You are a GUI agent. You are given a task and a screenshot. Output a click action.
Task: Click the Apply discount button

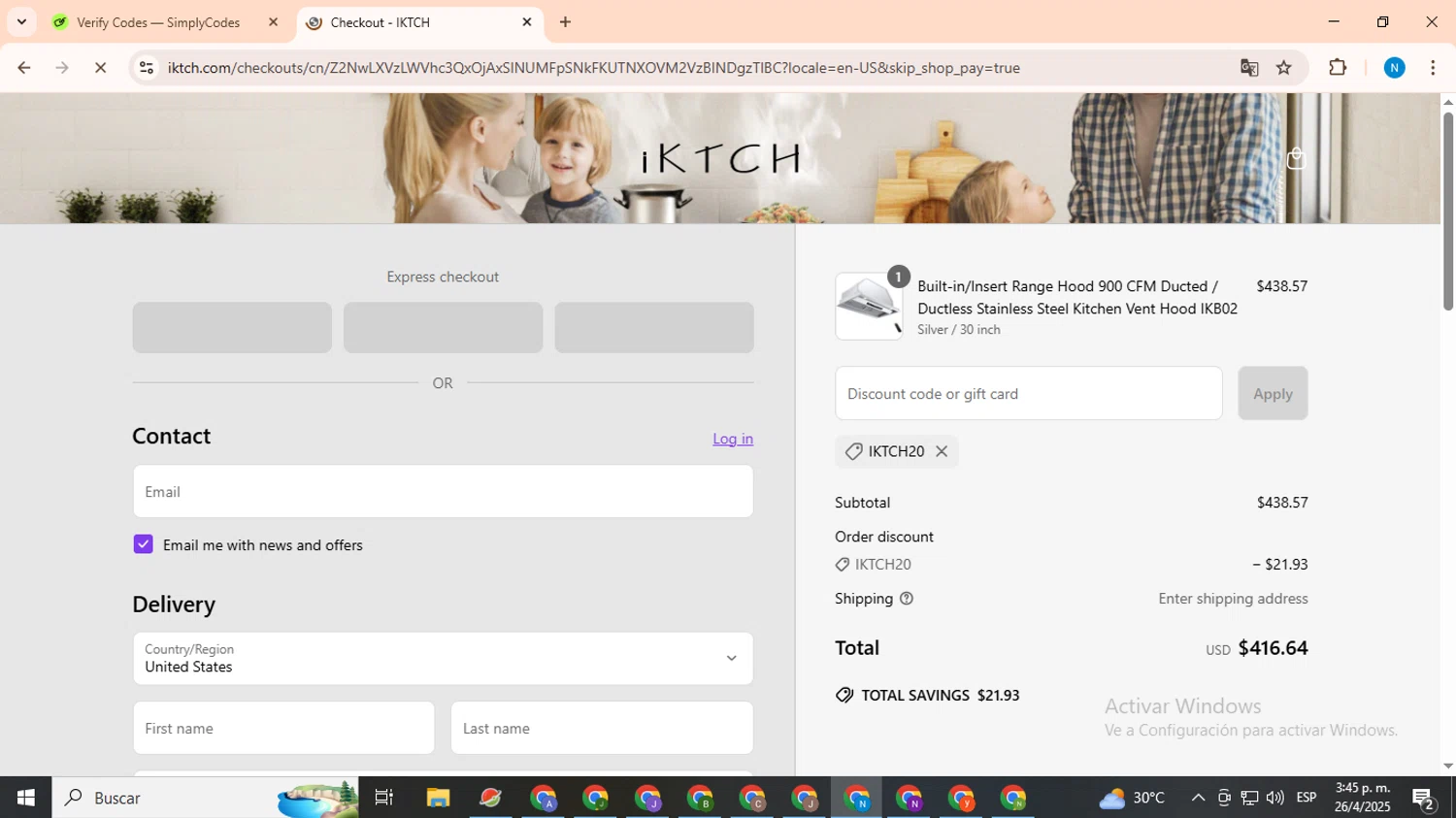click(x=1273, y=393)
